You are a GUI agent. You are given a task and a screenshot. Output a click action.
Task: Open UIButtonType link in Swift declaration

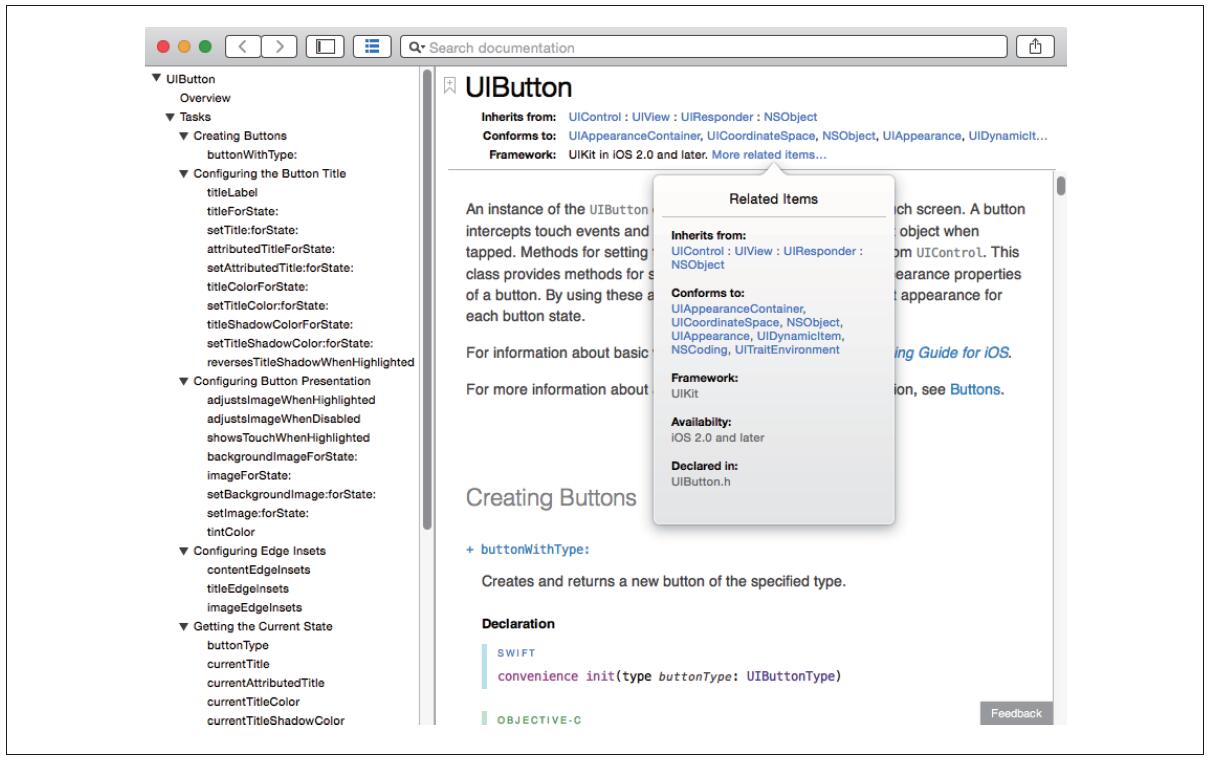coord(793,677)
